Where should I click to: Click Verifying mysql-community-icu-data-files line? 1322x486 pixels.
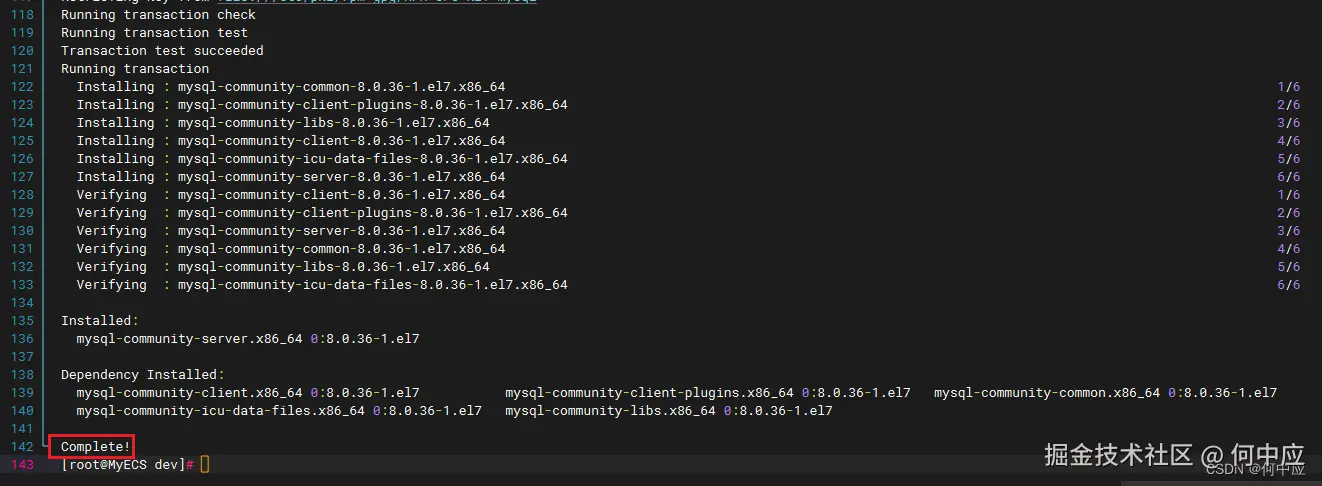[x=322, y=284]
